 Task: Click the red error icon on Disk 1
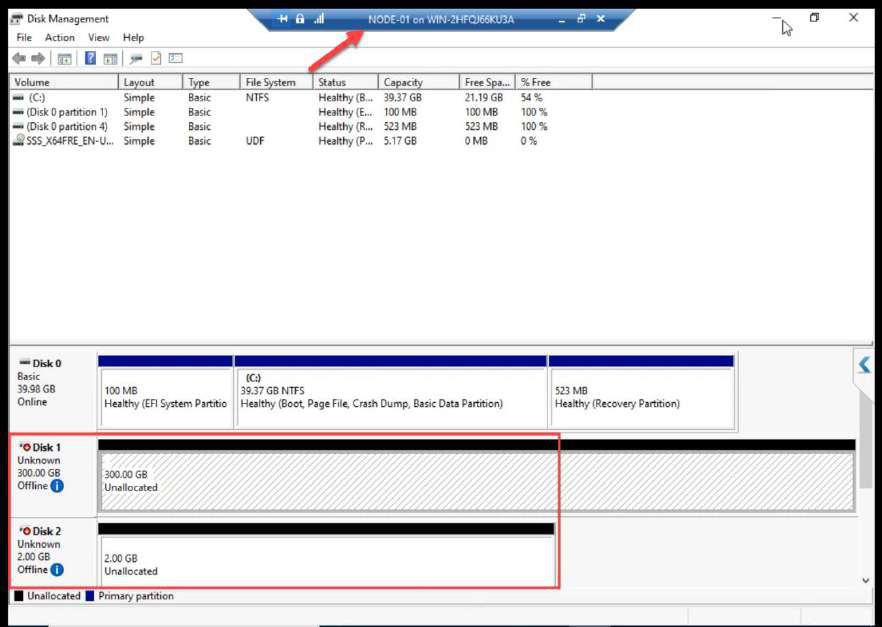click(x=26, y=448)
